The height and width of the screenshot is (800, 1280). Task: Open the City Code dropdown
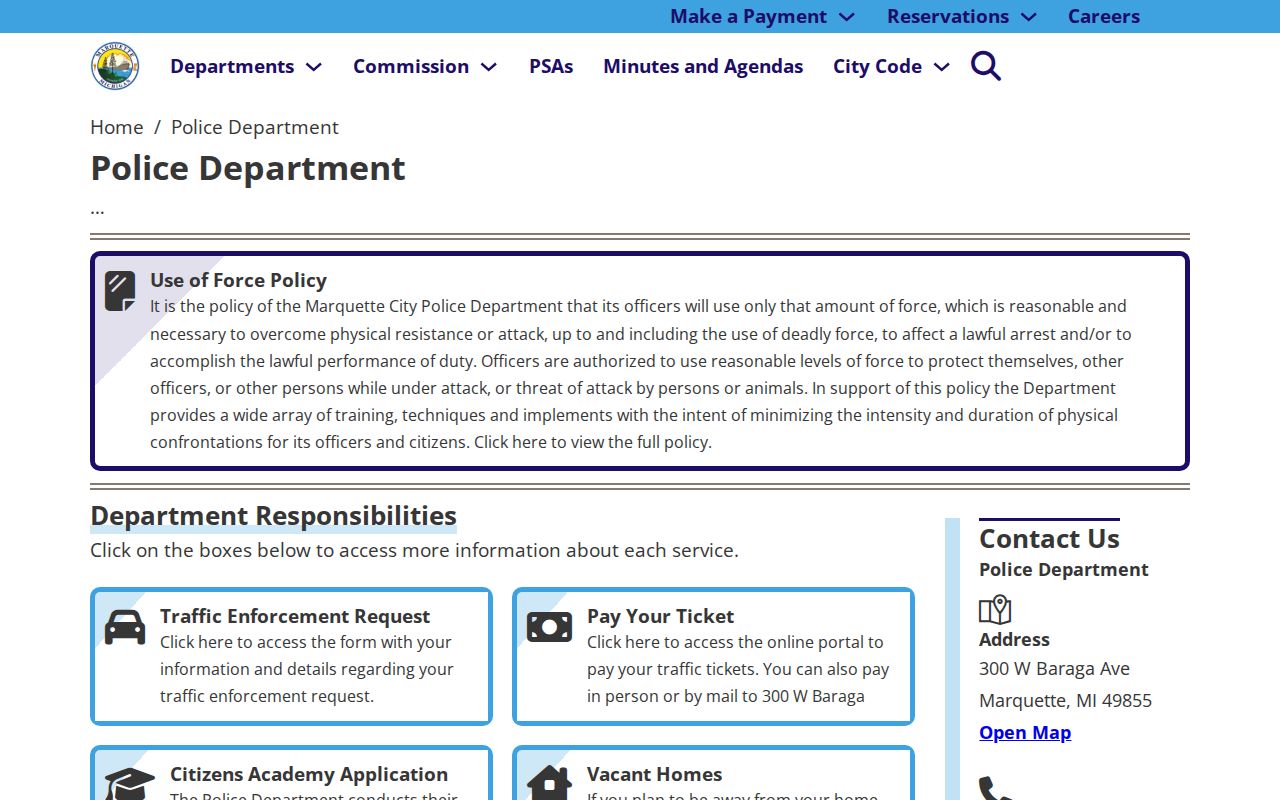point(891,66)
